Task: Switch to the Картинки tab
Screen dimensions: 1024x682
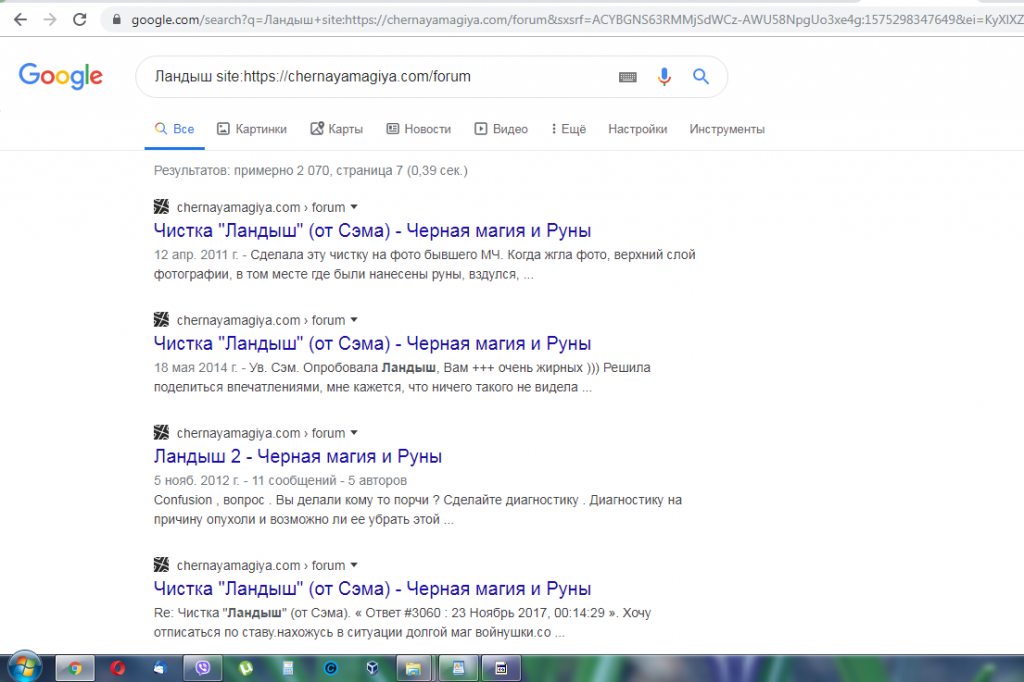Action: [x=252, y=129]
